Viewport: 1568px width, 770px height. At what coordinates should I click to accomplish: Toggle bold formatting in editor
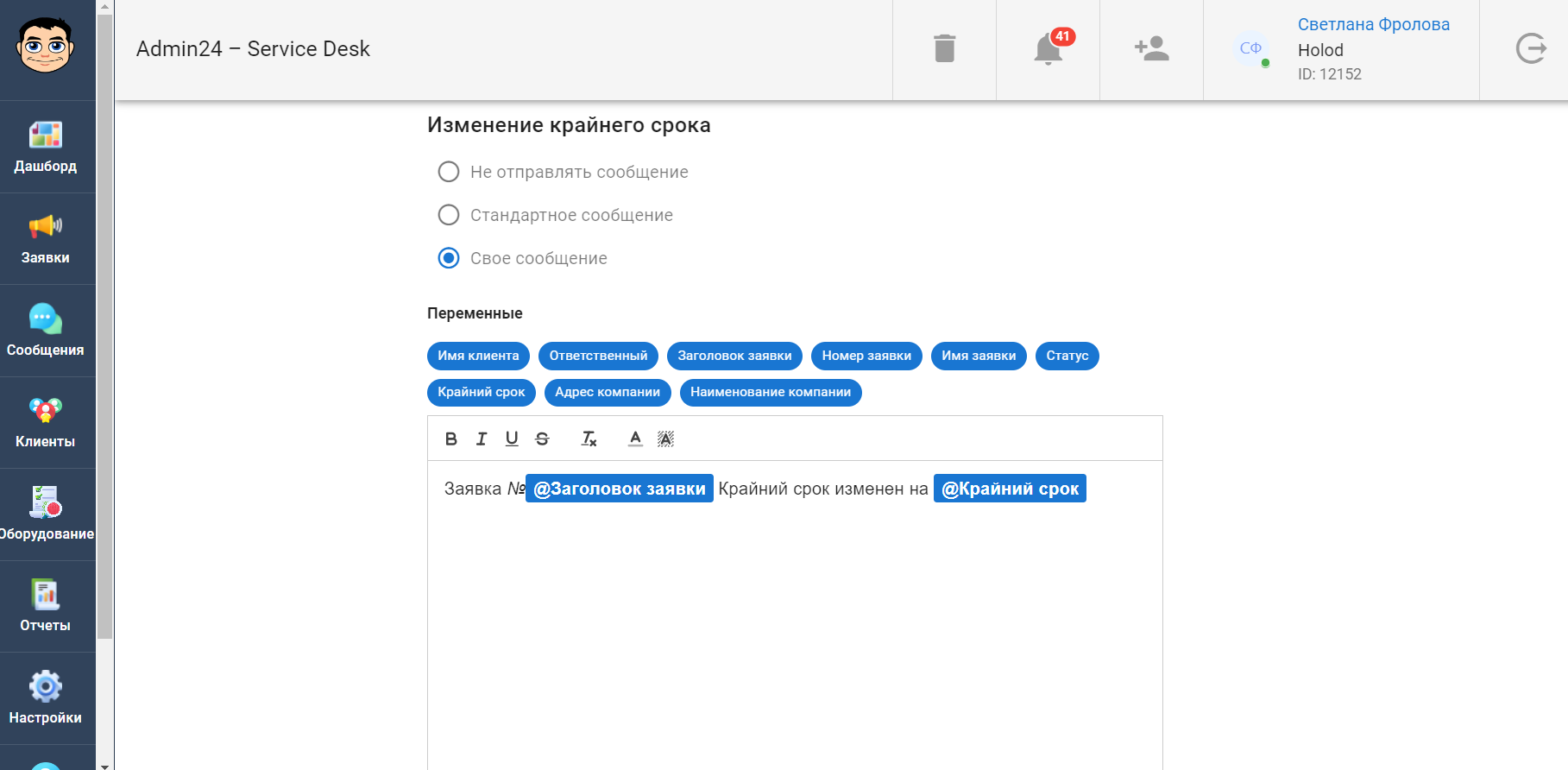[x=451, y=439]
